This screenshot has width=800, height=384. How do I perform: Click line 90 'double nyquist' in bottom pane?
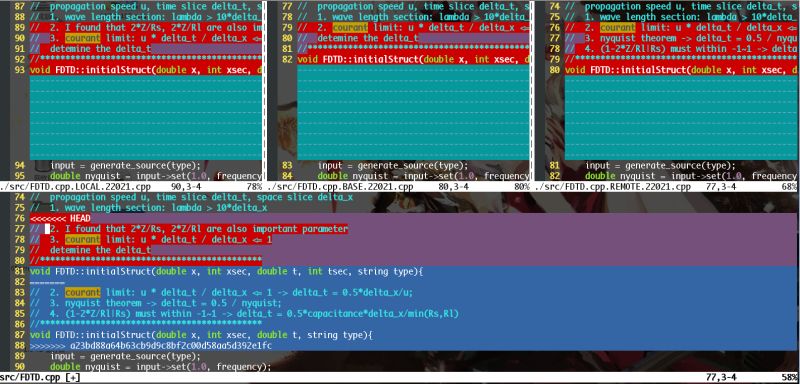[161, 367]
